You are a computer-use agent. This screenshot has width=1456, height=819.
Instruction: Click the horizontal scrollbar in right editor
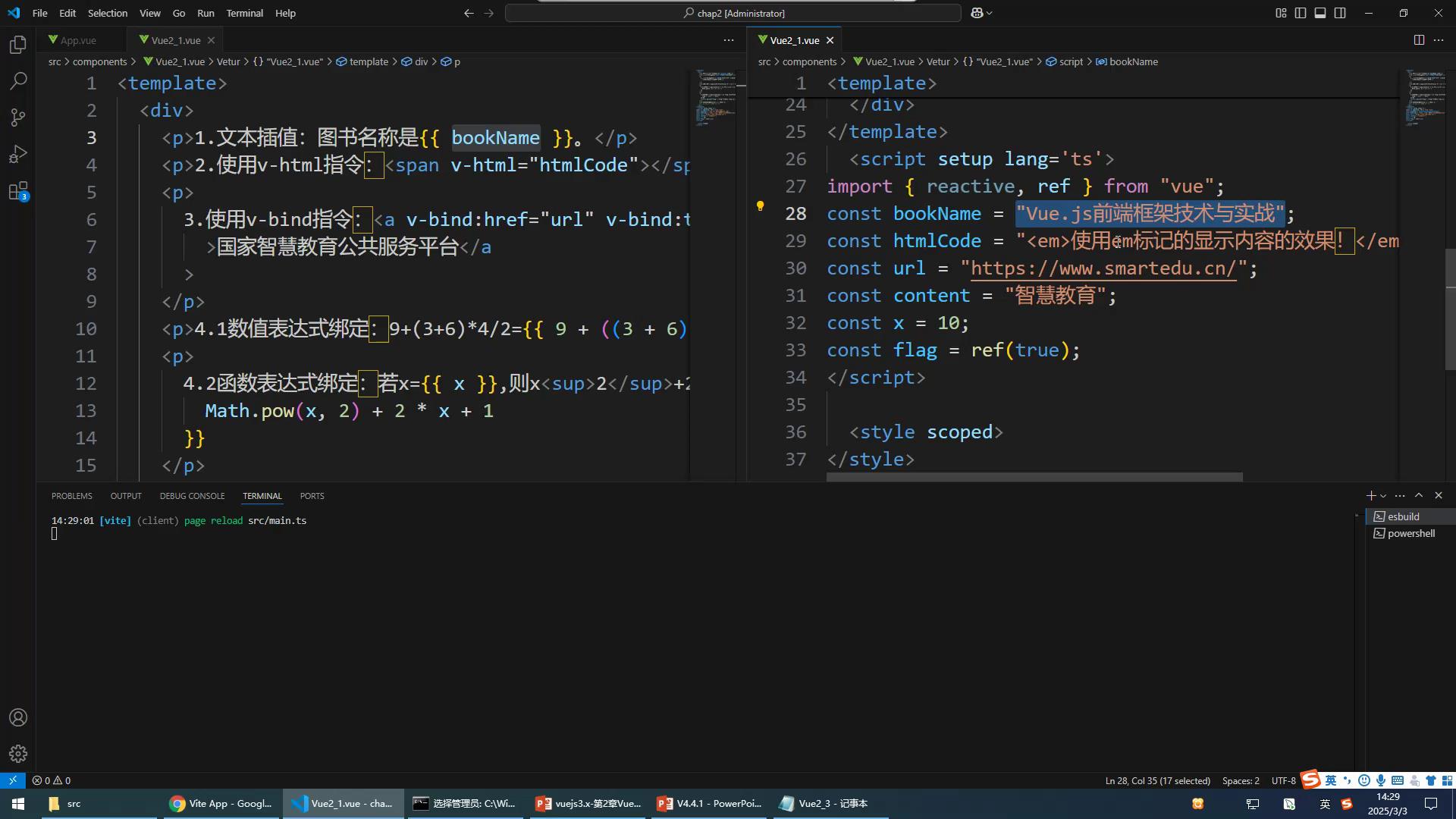tap(1034, 477)
